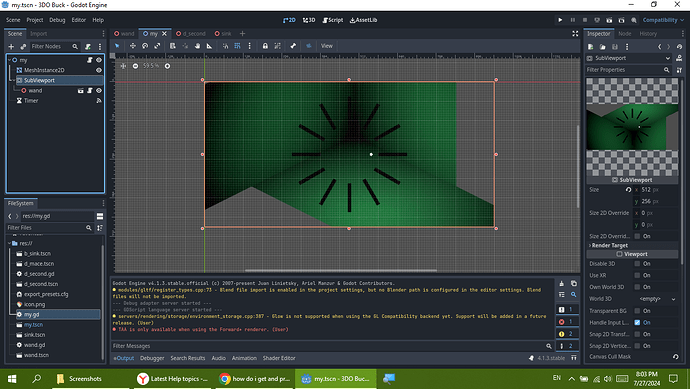Create a new resource in Inspector
Viewport: 690px width, 389px height.
(x=591, y=47)
